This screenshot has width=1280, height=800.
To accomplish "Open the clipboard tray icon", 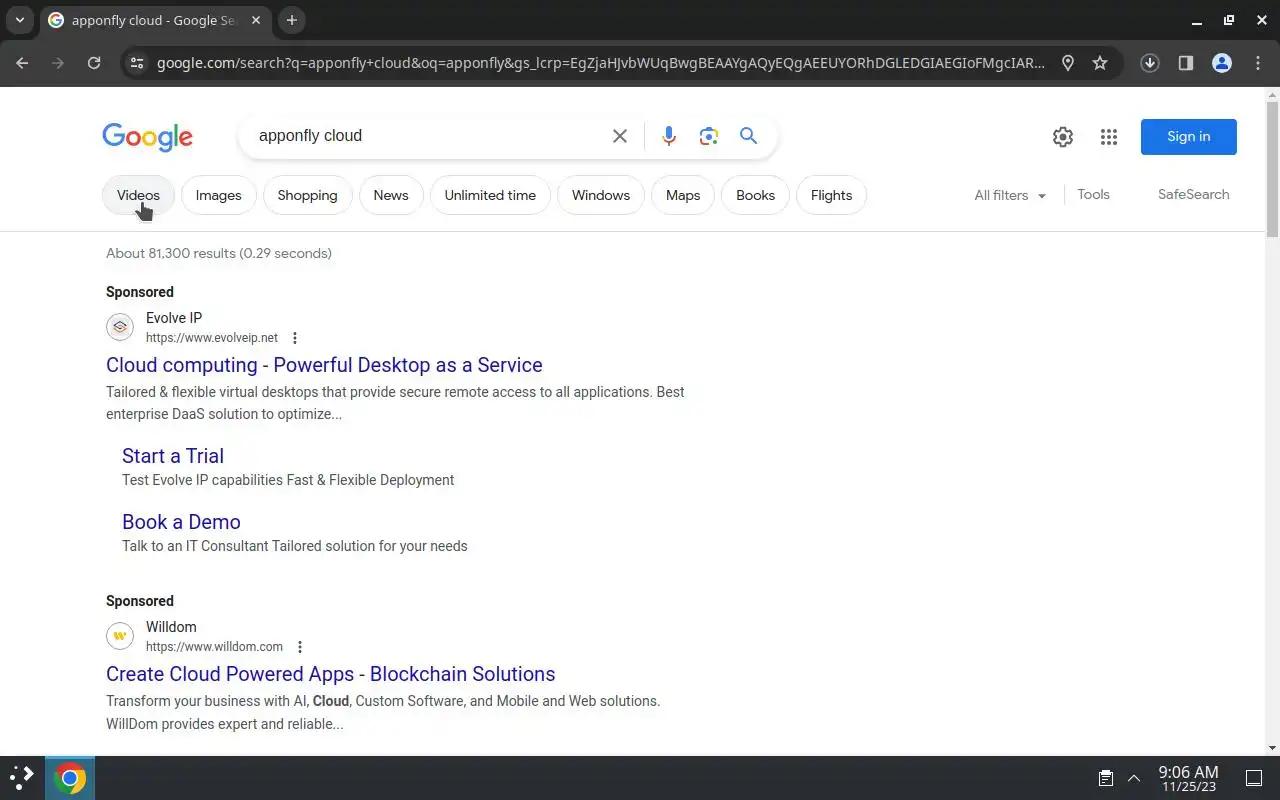I will 1106,778.
